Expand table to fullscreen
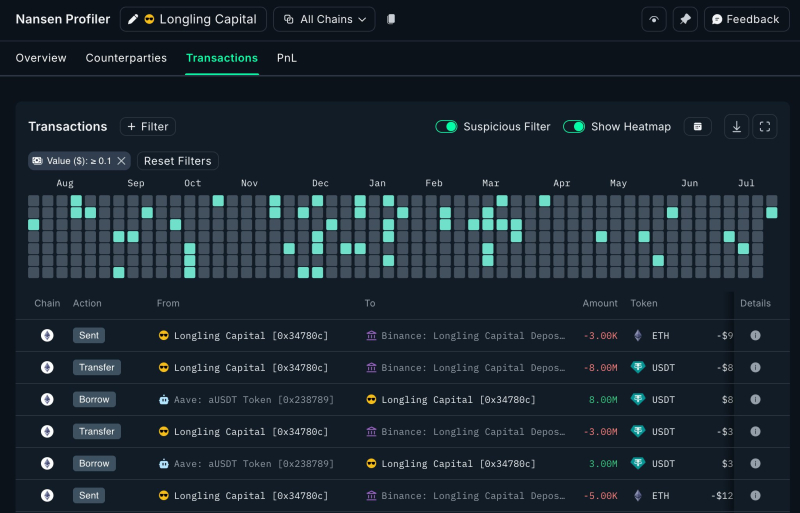This screenshot has height=513, width=800. point(764,127)
